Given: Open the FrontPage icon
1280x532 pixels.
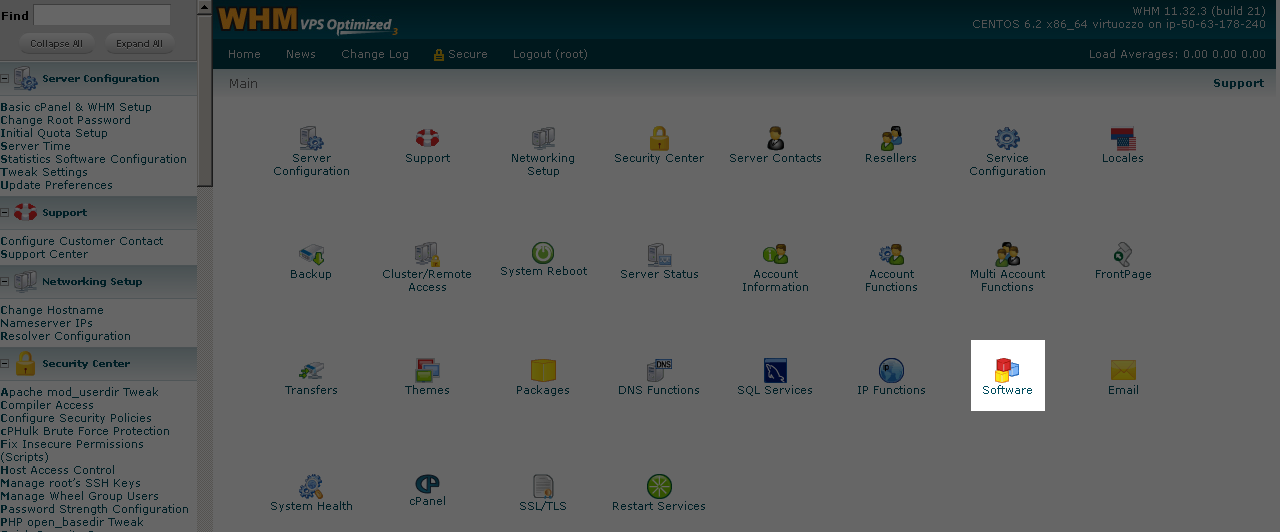Looking at the screenshot, I should [1123, 254].
